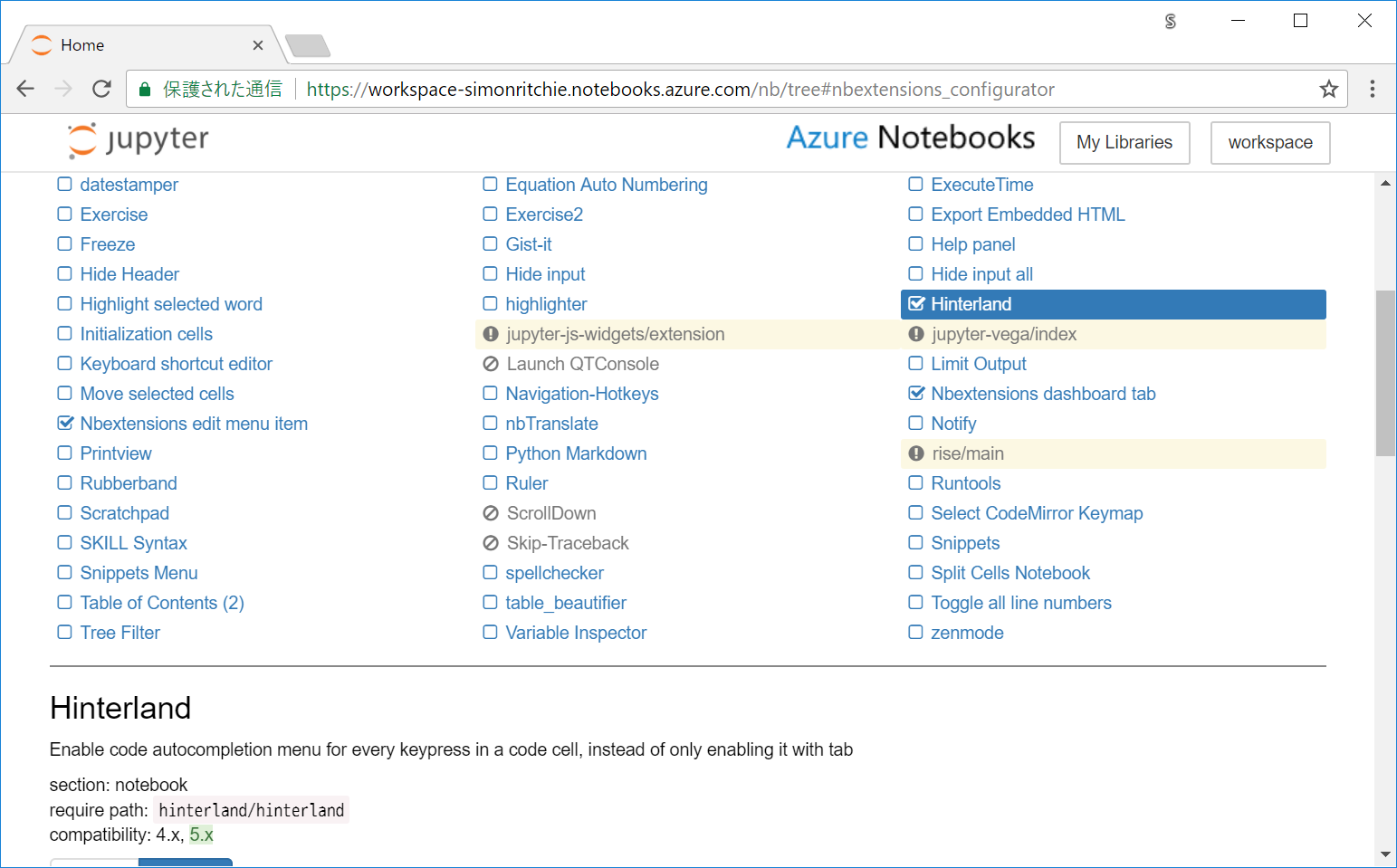Uncheck Nbextensions edit menu item
The height and width of the screenshot is (868, 1397).
65,424
